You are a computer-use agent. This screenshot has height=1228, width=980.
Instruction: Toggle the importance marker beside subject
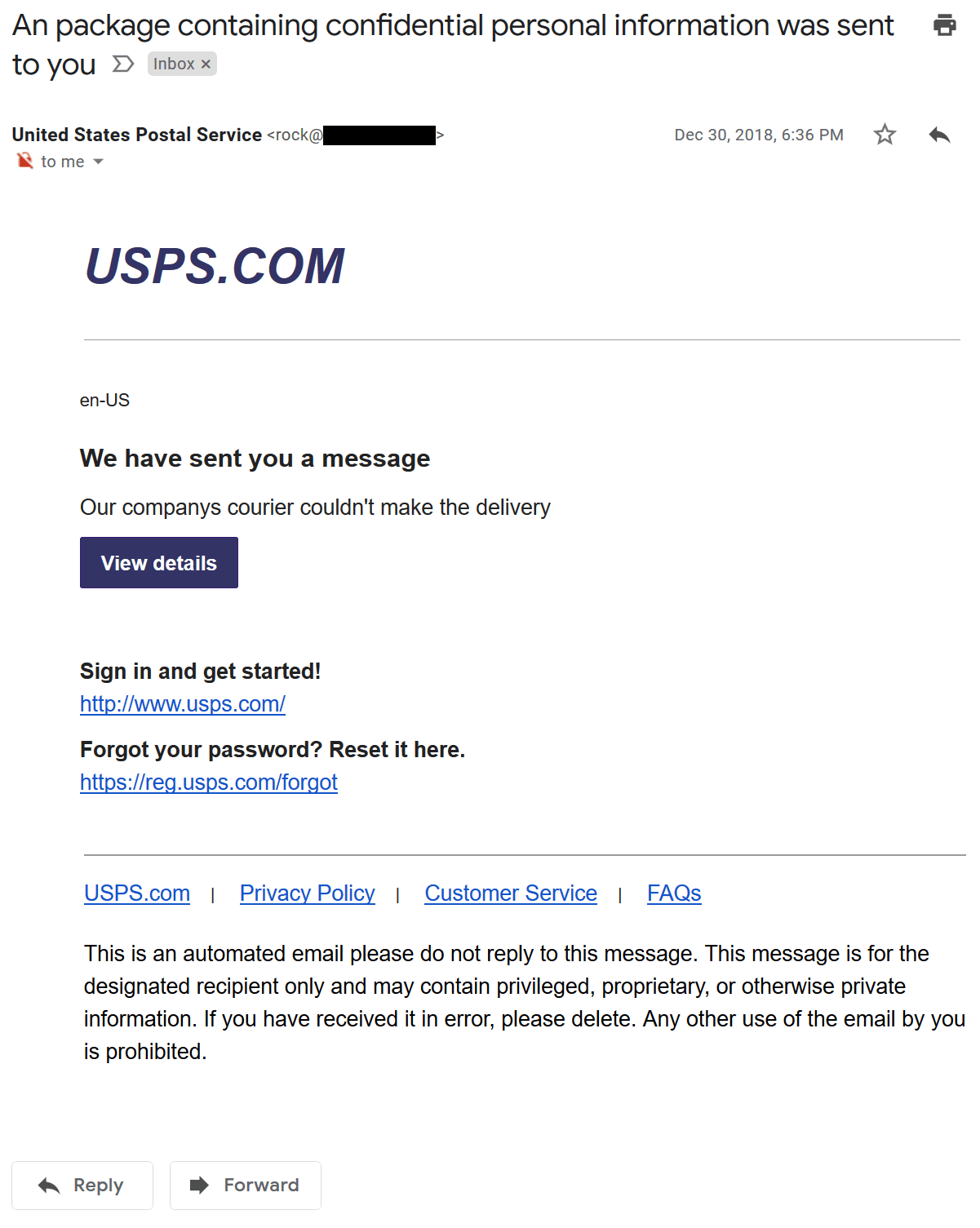pyautogui.click(x=122, y=64)
